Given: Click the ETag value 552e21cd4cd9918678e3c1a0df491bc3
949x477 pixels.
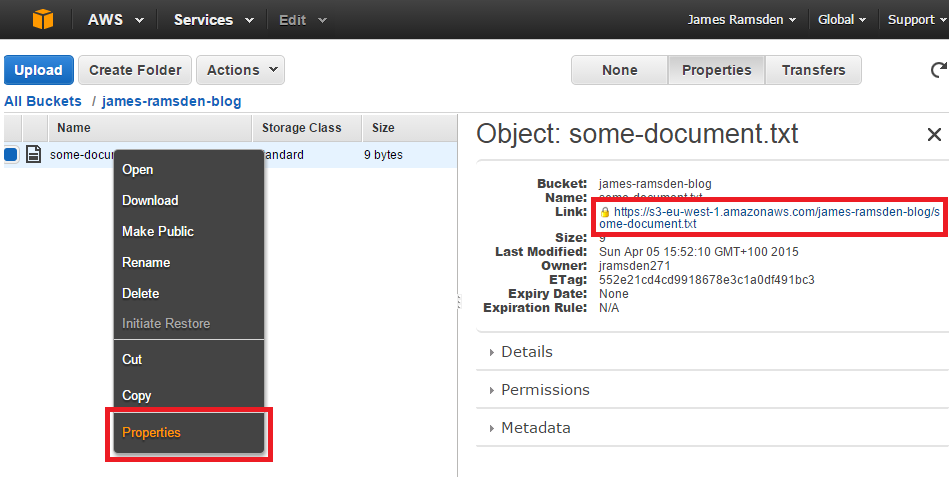Looking at the screenshot, I should [707, 280].
